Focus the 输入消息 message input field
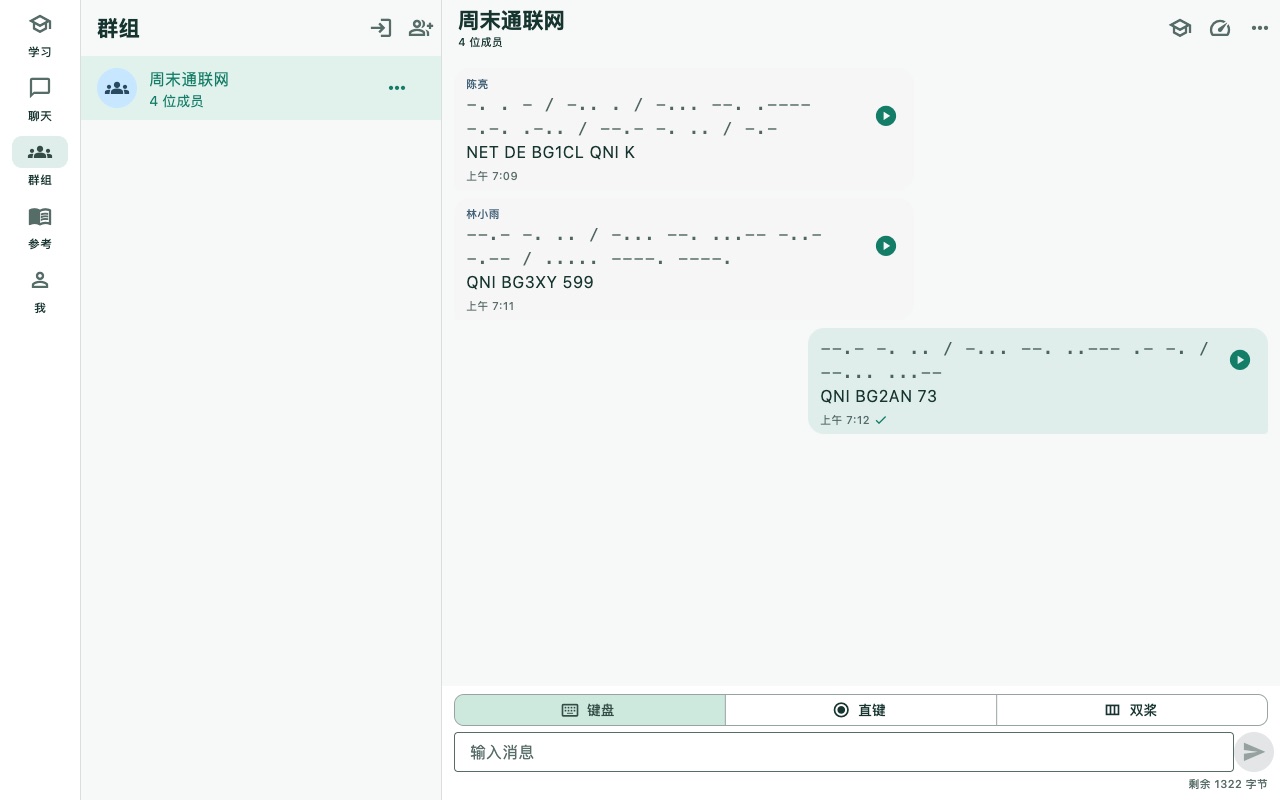 [x=844, y=752]
